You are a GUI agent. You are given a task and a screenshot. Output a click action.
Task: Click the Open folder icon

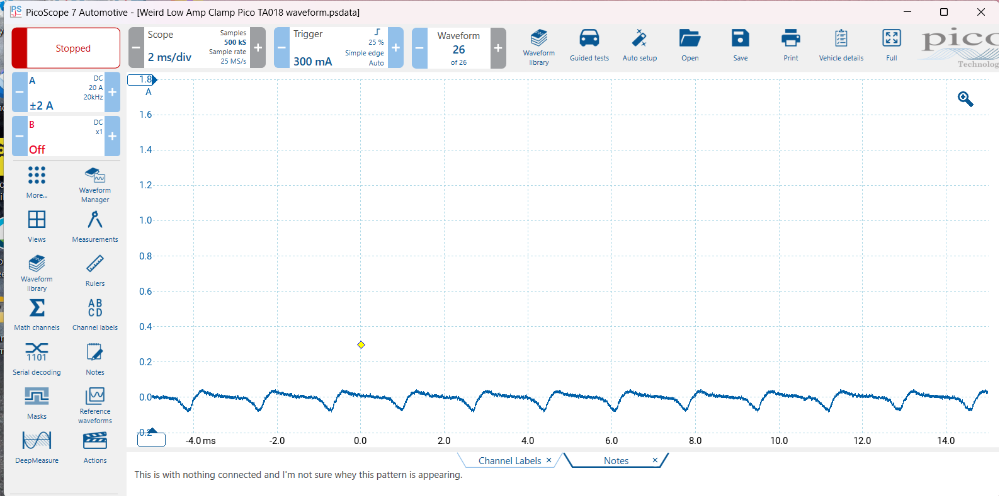click(x=689, y=45)
